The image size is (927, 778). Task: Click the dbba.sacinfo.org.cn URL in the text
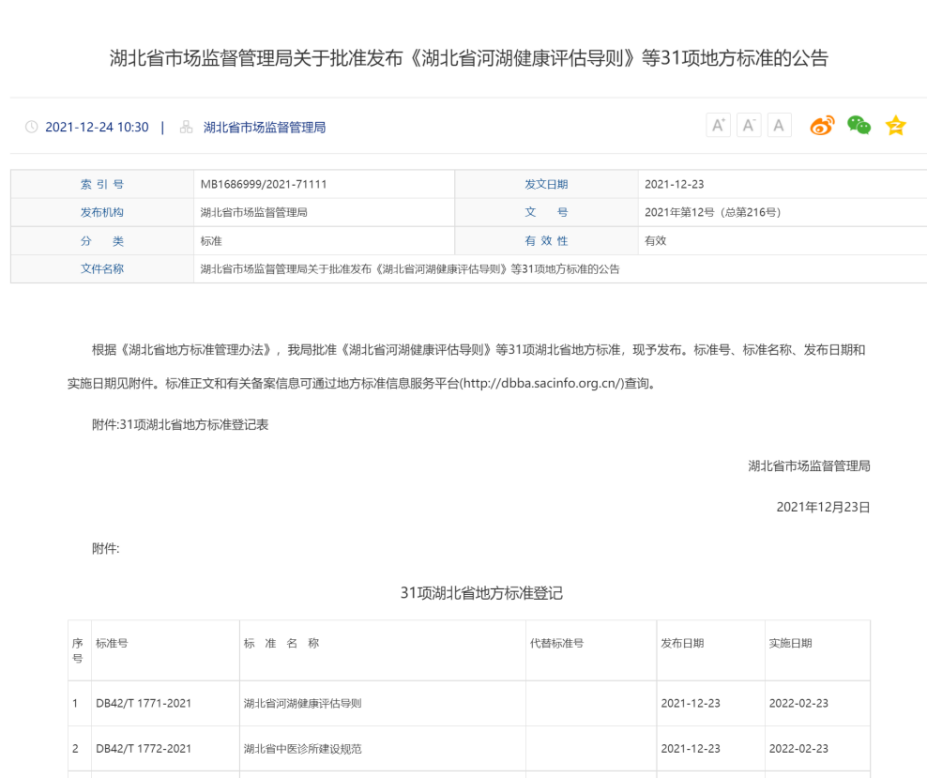(541, 383)
